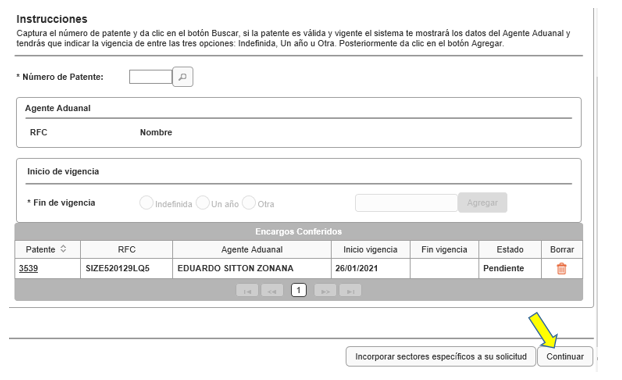Delete the patent 3539 row with trash icon

click(561, 269)
